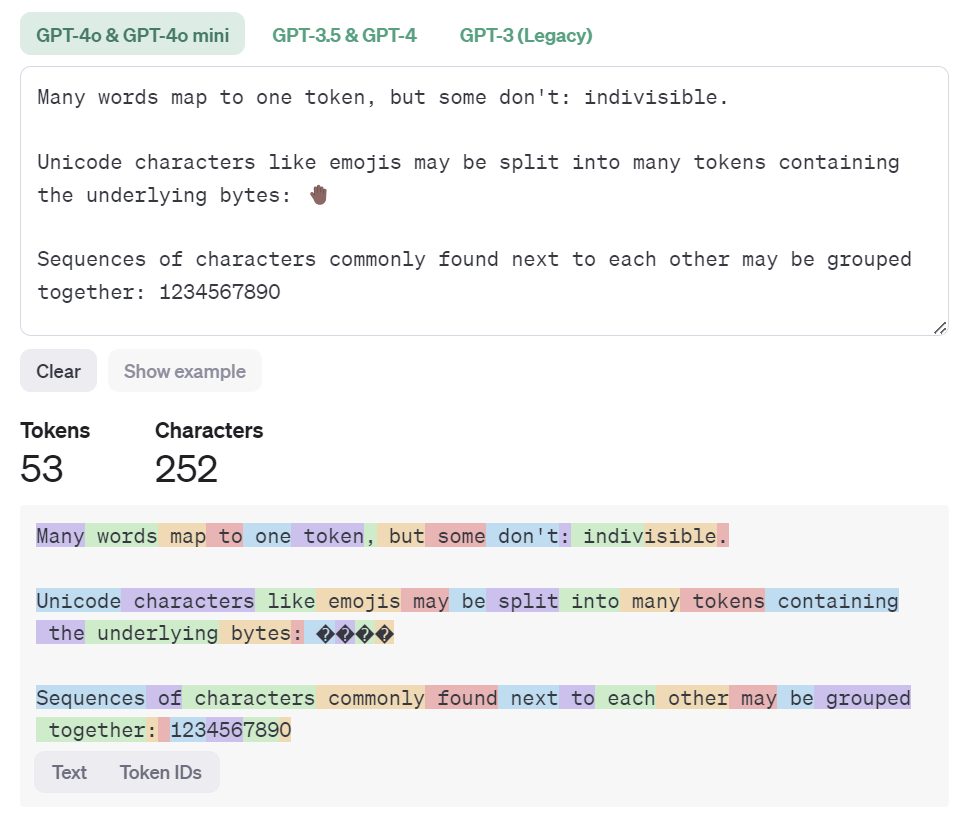Select the GPT-4o & GPT-4o mini tab
This screenshot has width=961, height=819.
[132, 34]
